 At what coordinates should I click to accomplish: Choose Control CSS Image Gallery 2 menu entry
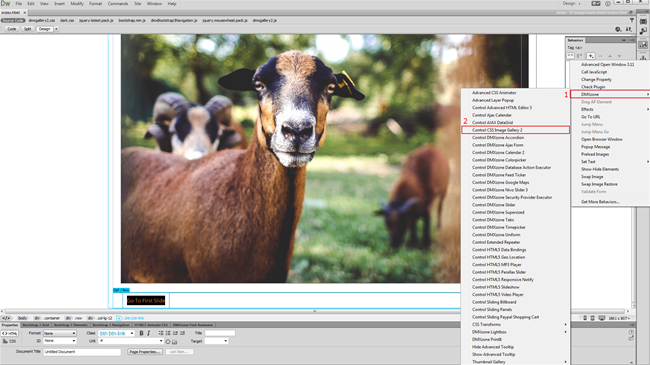(x=515, y=130)
